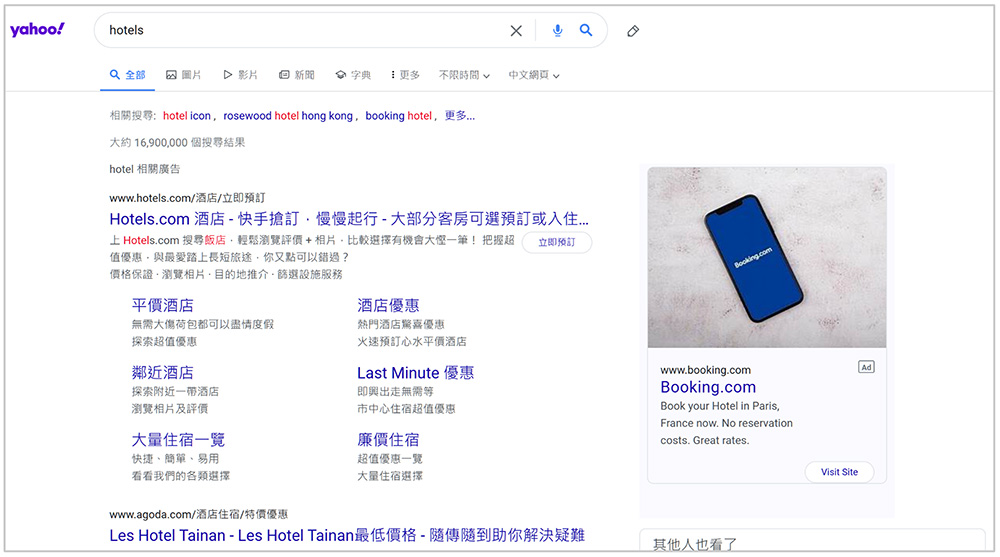Open the Last Minute 優惠 sitelink

[x=415, y=373]
